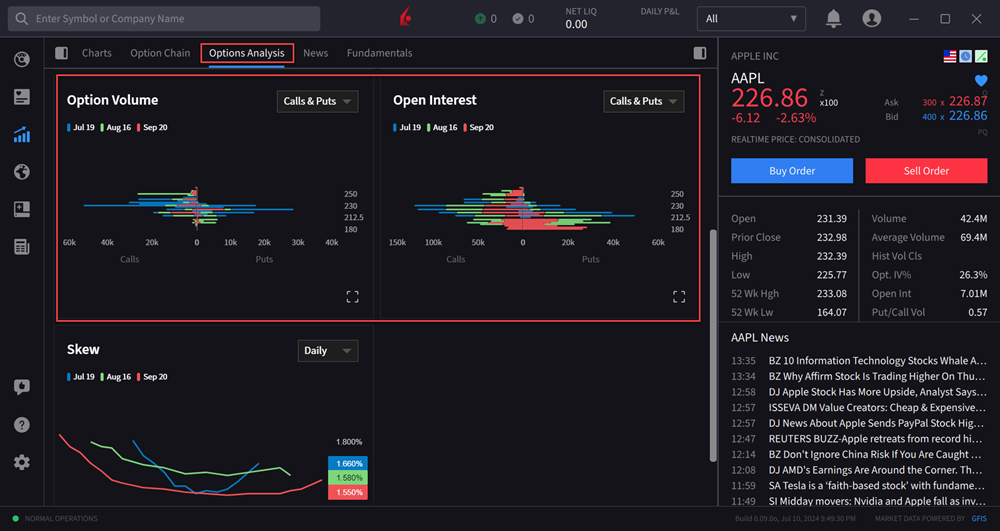Click the search magnifier icon
This screenshot has width=1000, height=531.
coord(22,18)
